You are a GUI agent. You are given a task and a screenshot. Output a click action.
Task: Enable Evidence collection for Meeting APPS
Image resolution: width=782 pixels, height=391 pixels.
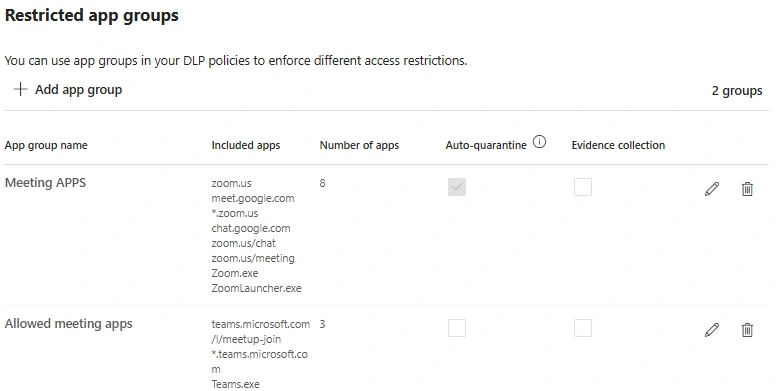point(583,187)
